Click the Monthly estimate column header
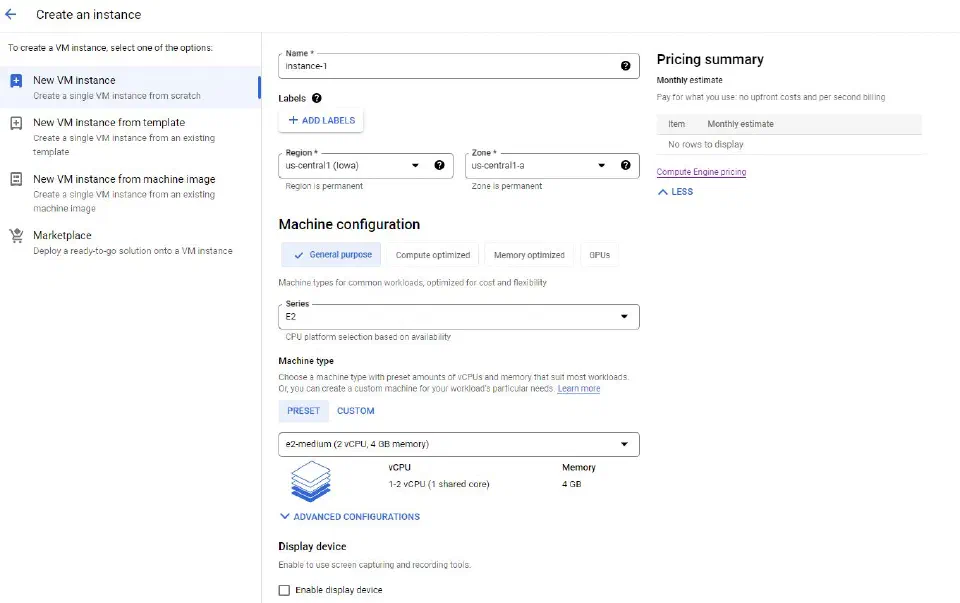The height and width of the screenshot is (603, 960). coord(740,124)
